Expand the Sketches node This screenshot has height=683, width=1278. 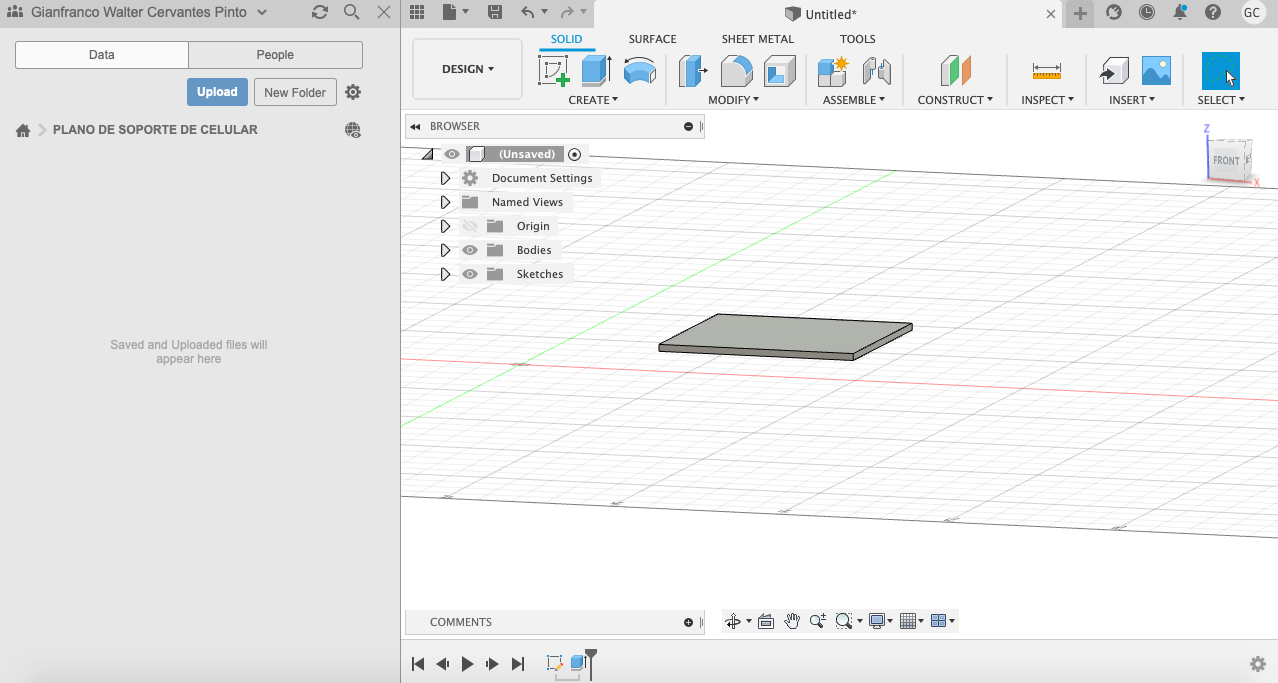click(446, 274)
